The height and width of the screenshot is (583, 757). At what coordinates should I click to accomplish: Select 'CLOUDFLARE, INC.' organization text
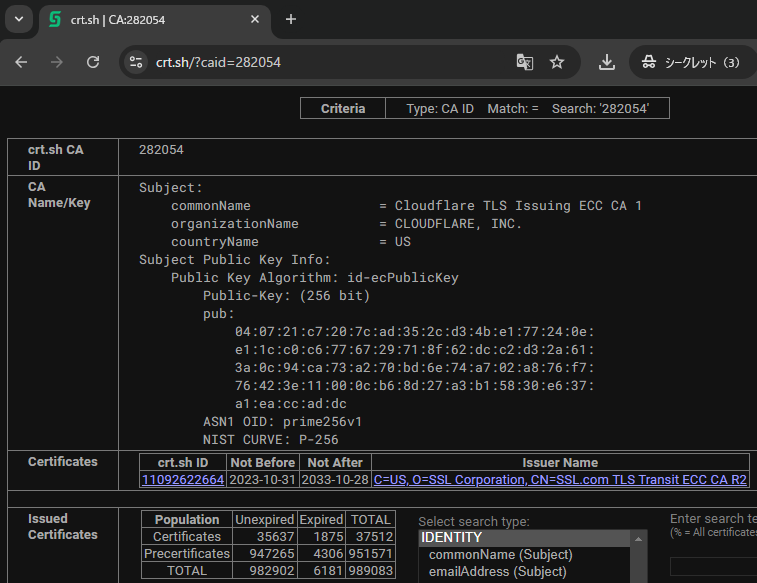(458, 224)
